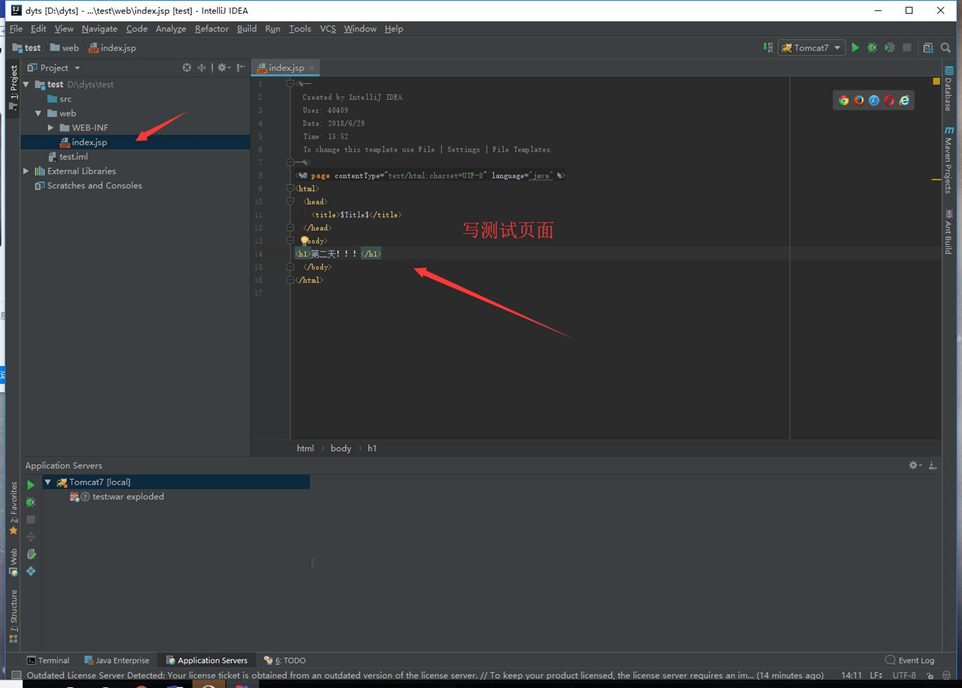Image resolution: width=962 pixels, height=688 pixels.
Task: Open the Database side panel
Action: point(949,88)
